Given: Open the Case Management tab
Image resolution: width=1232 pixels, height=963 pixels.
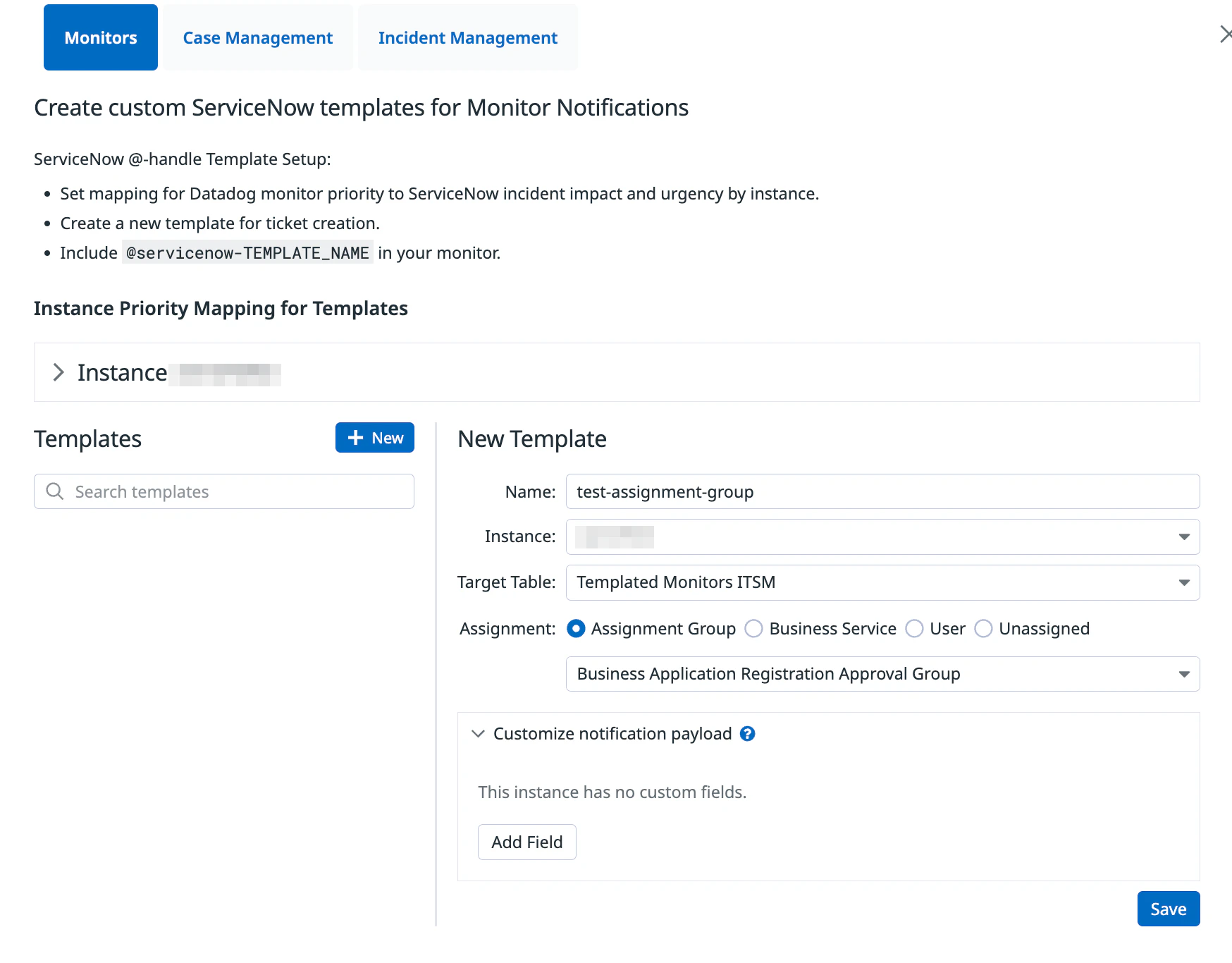Looking at the screenshot, I should pos(258,37).
